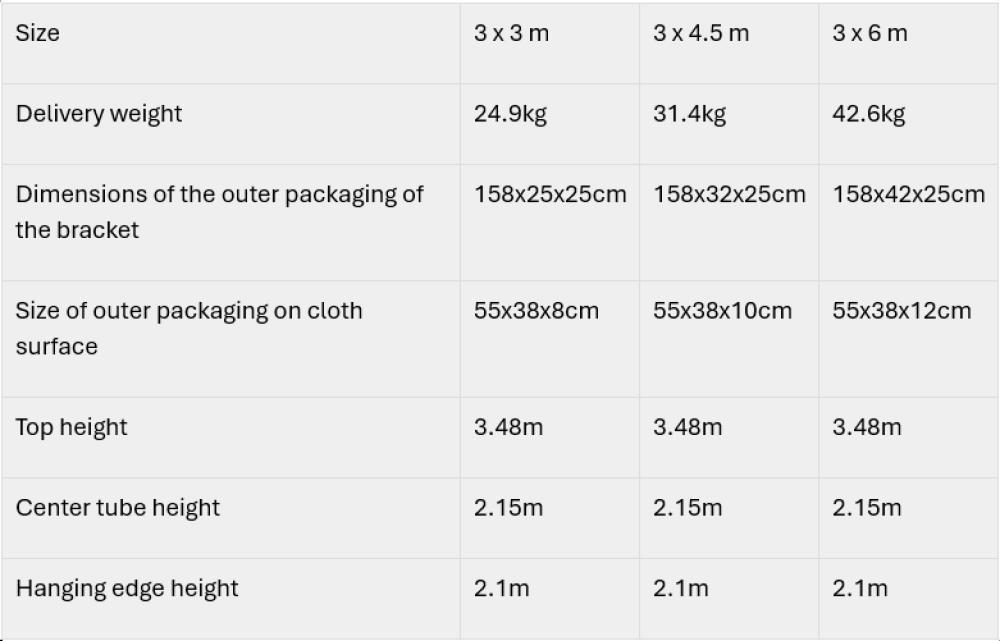Click the "Delivery weight" row label
This screenshot has height=641, width=1000.
pos(99,113)
